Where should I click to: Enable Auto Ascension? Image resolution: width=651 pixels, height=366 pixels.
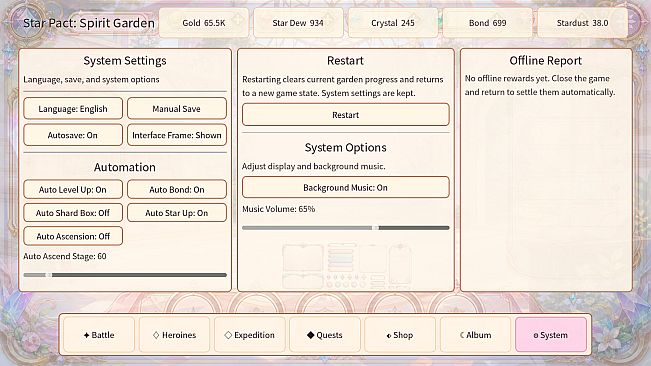click(x=73, y=236)
